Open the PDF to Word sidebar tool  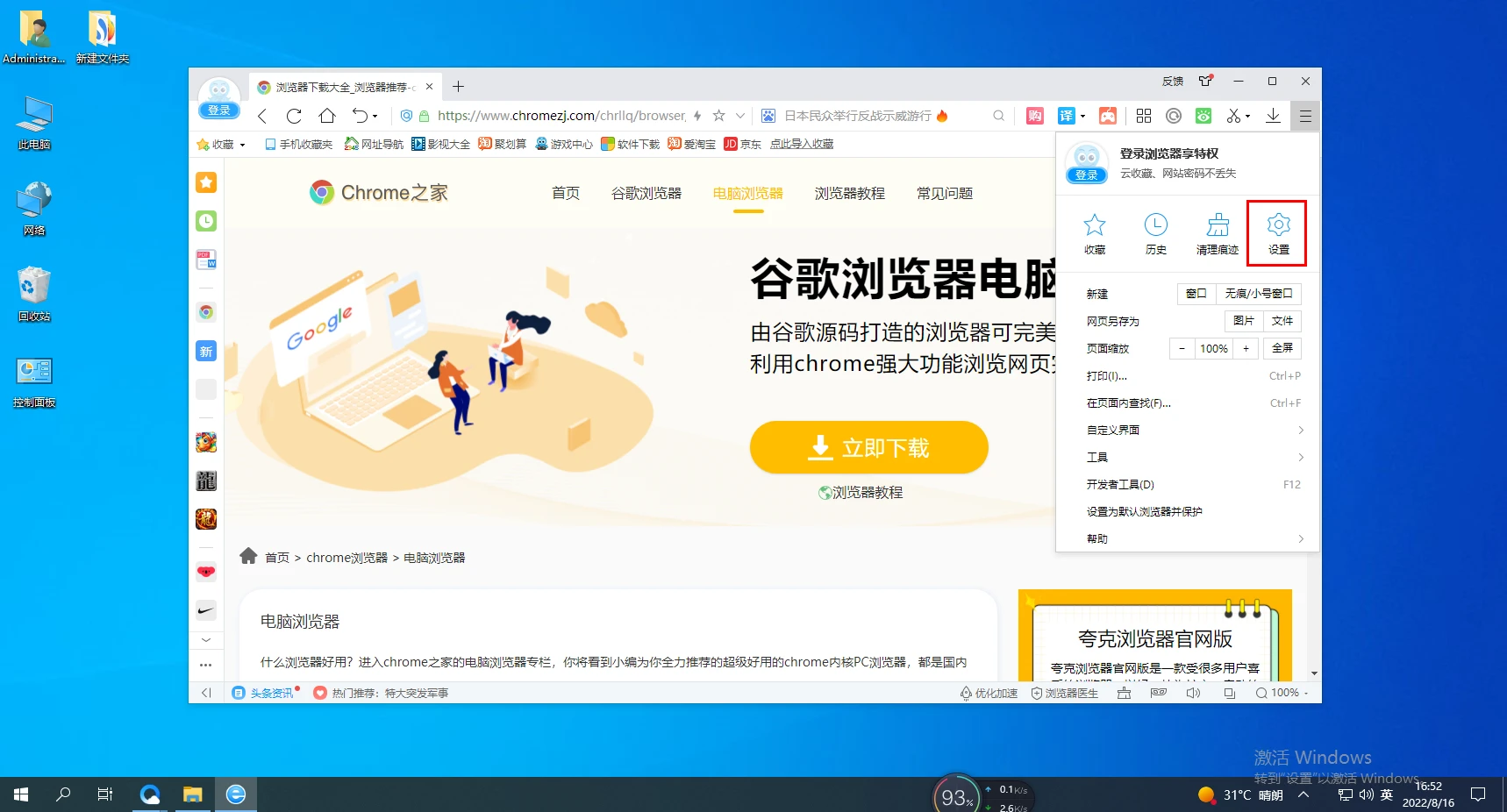coord(206,260)
